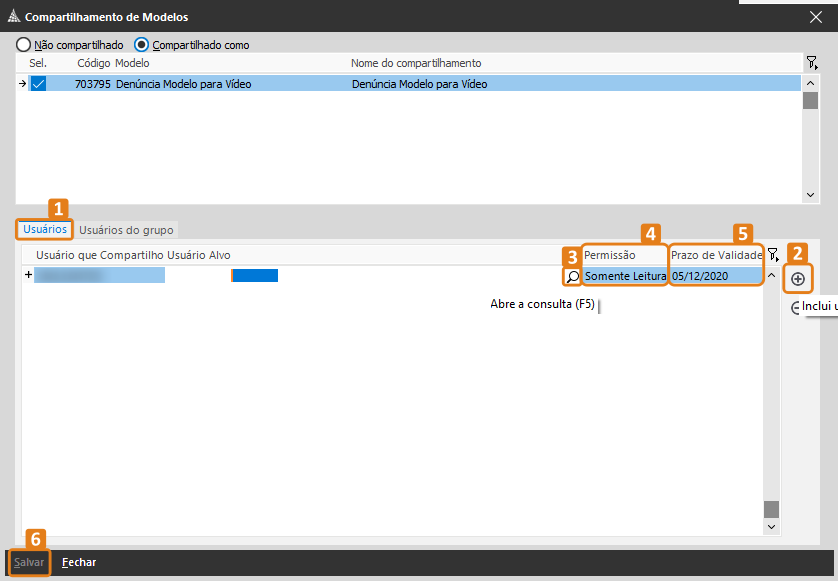Image resolution: width=838 pixels, height=581 pixels.
Task: Switch to 'Usuários do grupo' tab
Action: 126,230
